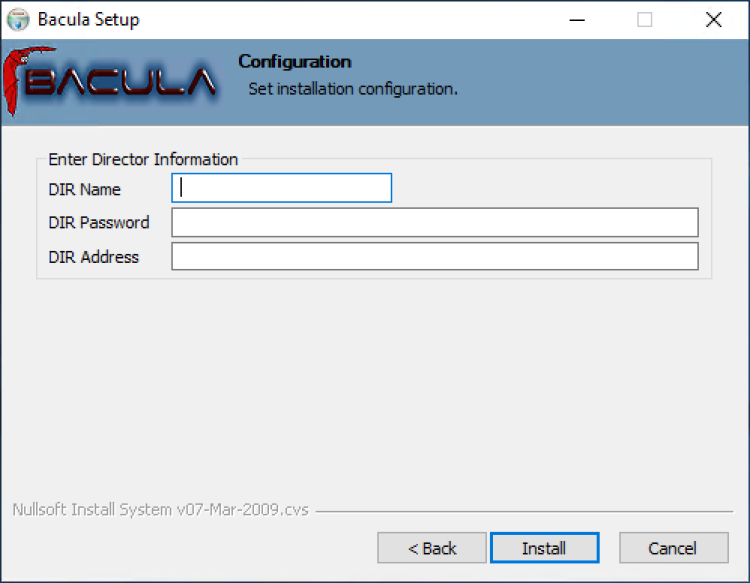Viewport: 750px width, 583px height.
Task: Cancel the Bacula setup
Action: (673, 548)
